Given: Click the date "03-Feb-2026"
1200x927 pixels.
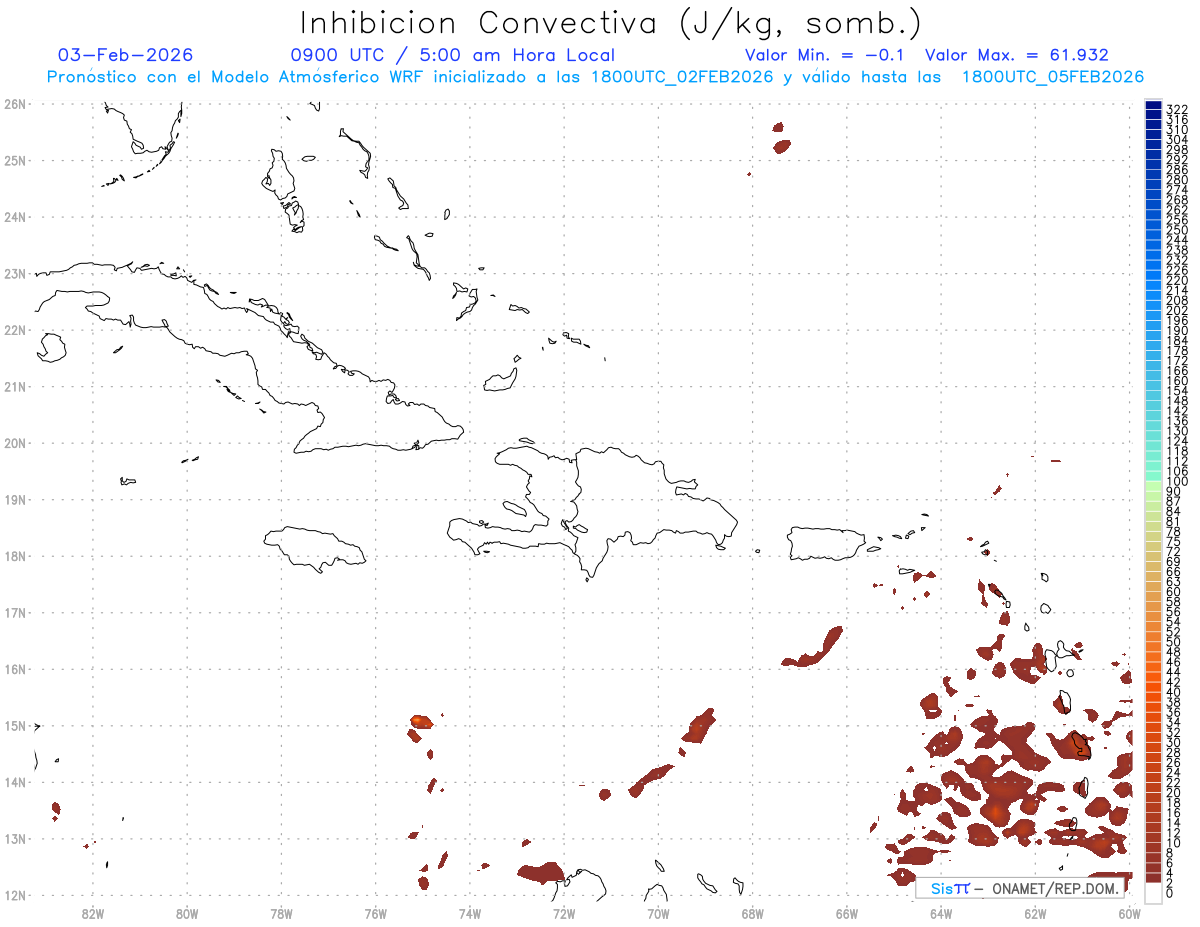Looking at the screenshot, I should (126, 55).
